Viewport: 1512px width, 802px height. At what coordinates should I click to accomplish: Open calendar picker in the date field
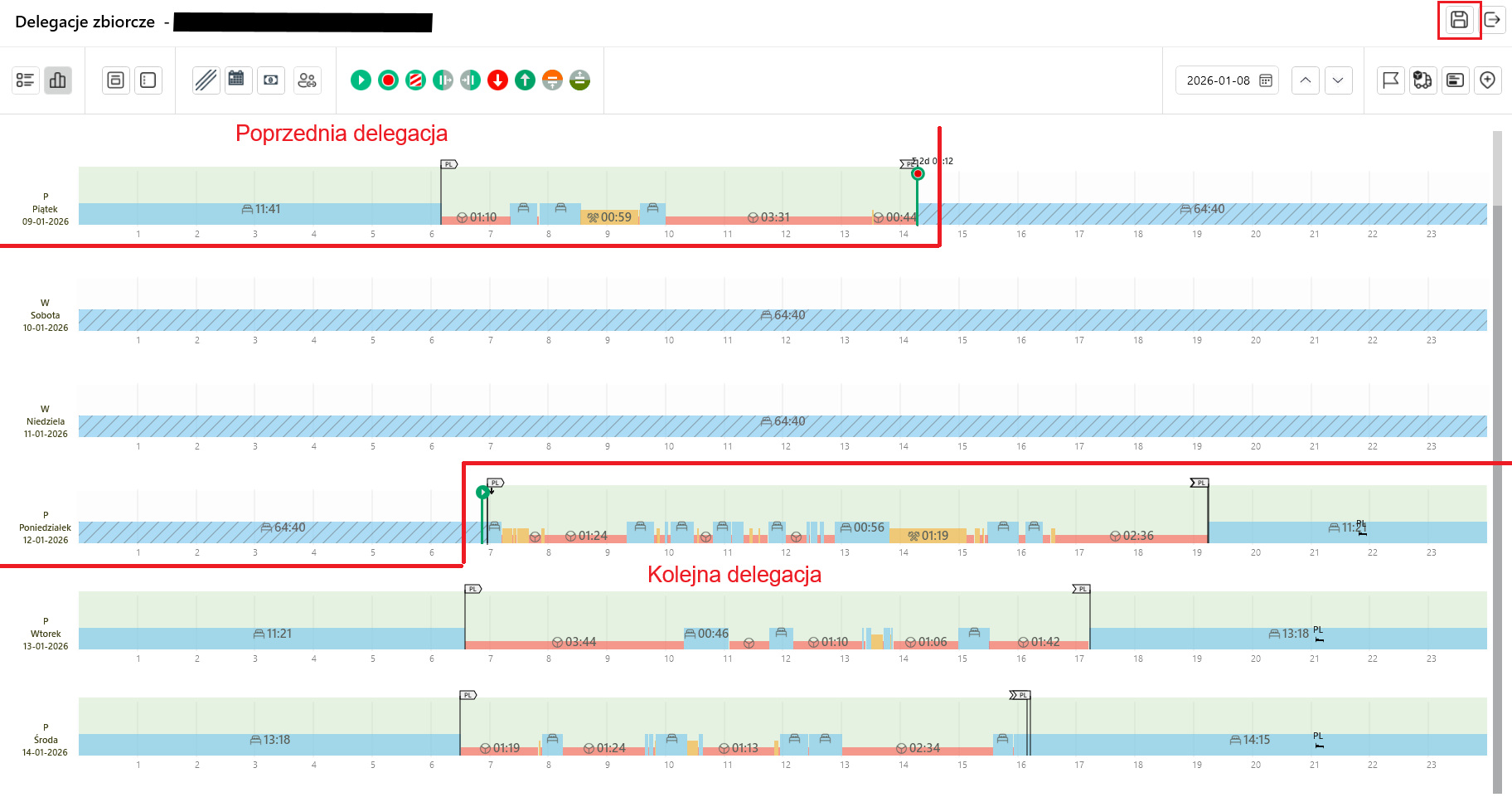(1266, 80)
